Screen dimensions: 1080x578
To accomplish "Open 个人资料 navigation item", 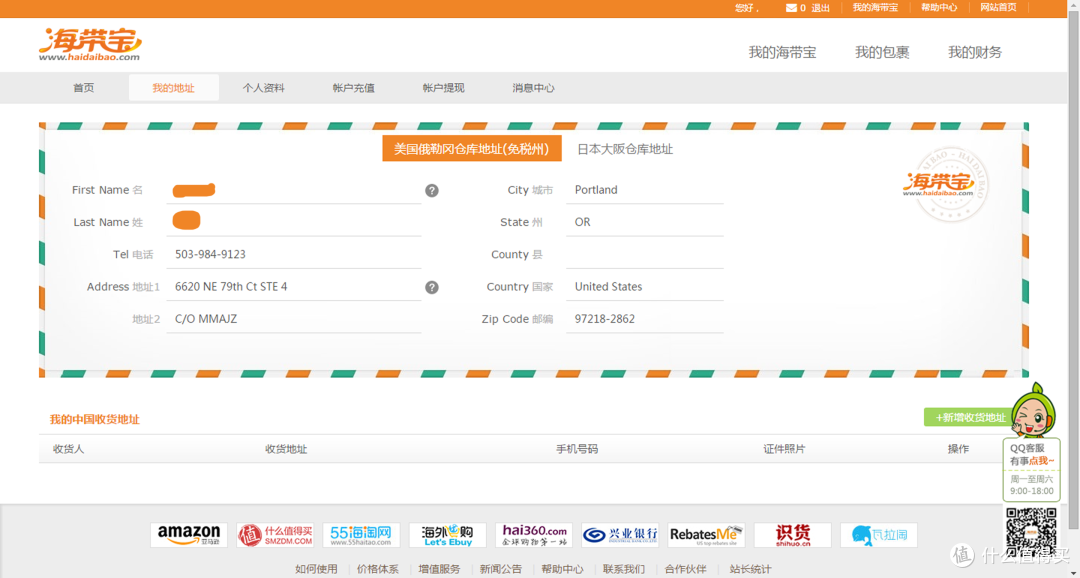I will 263,88.
